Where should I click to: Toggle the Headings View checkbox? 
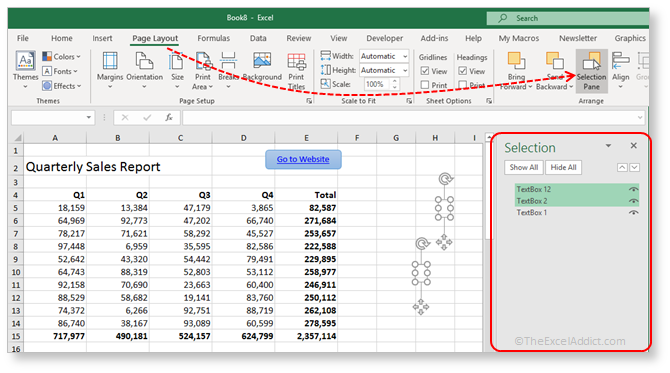pyautogui.click(x=462, y=71)
